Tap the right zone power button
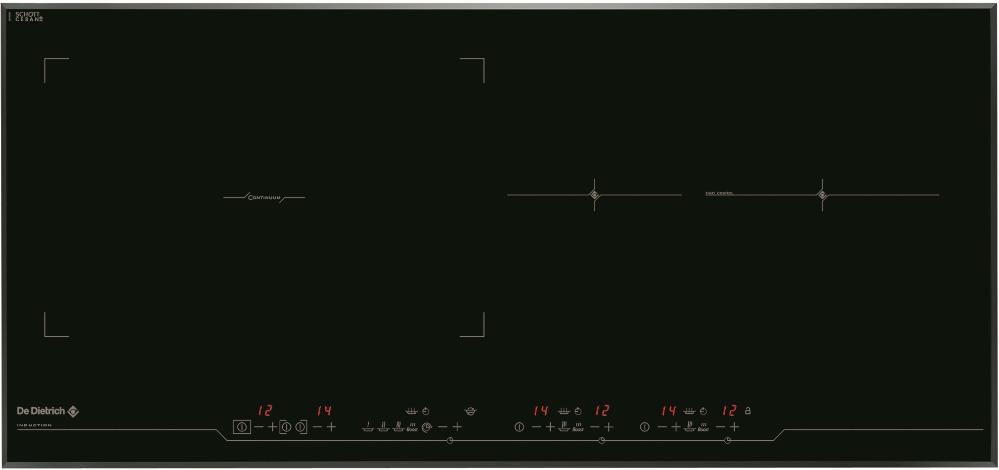Image resolution: width=999 pixels, height=470 pixels. pyautogui.click(x=644, y=427)
